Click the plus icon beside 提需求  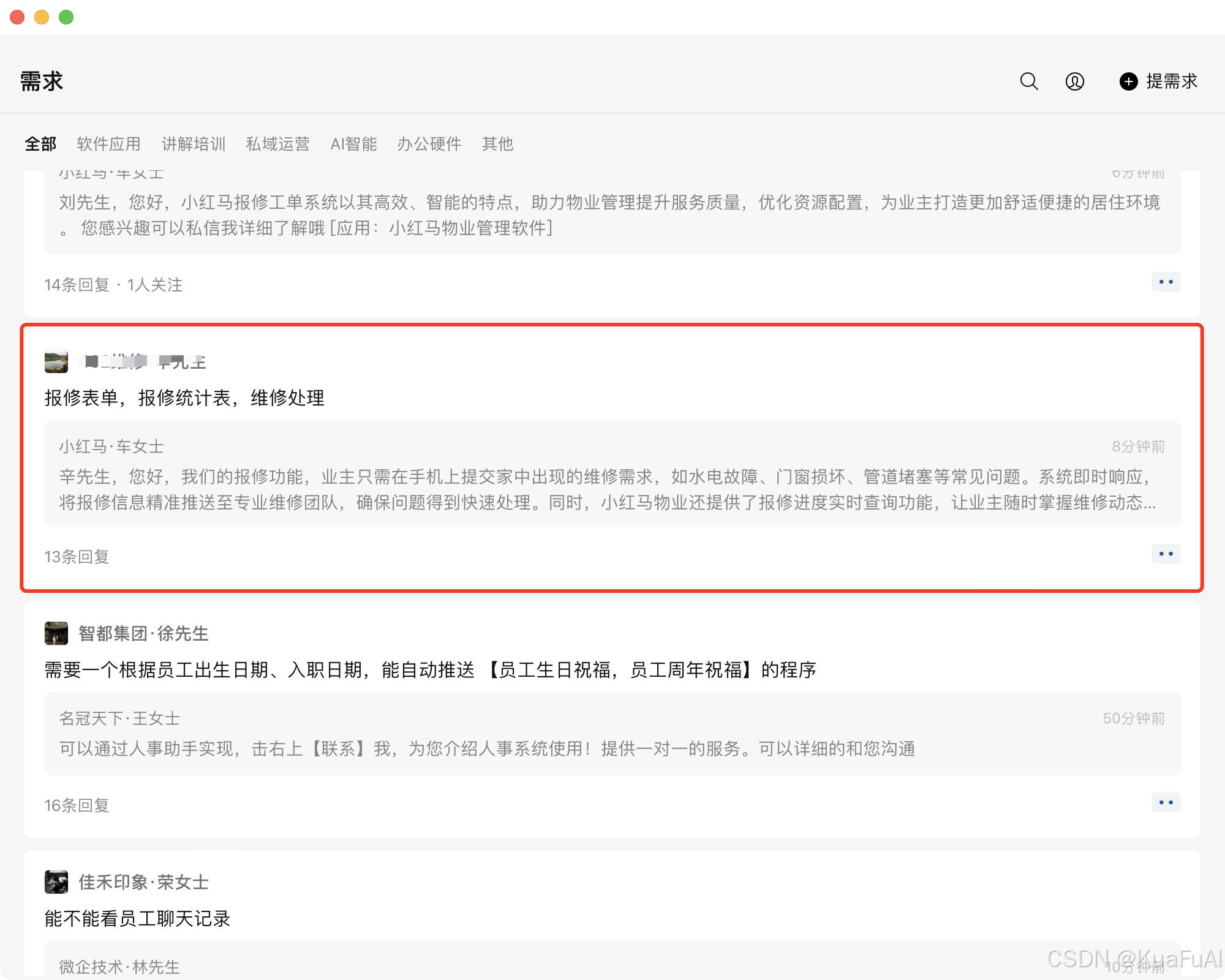point(1128,81)
